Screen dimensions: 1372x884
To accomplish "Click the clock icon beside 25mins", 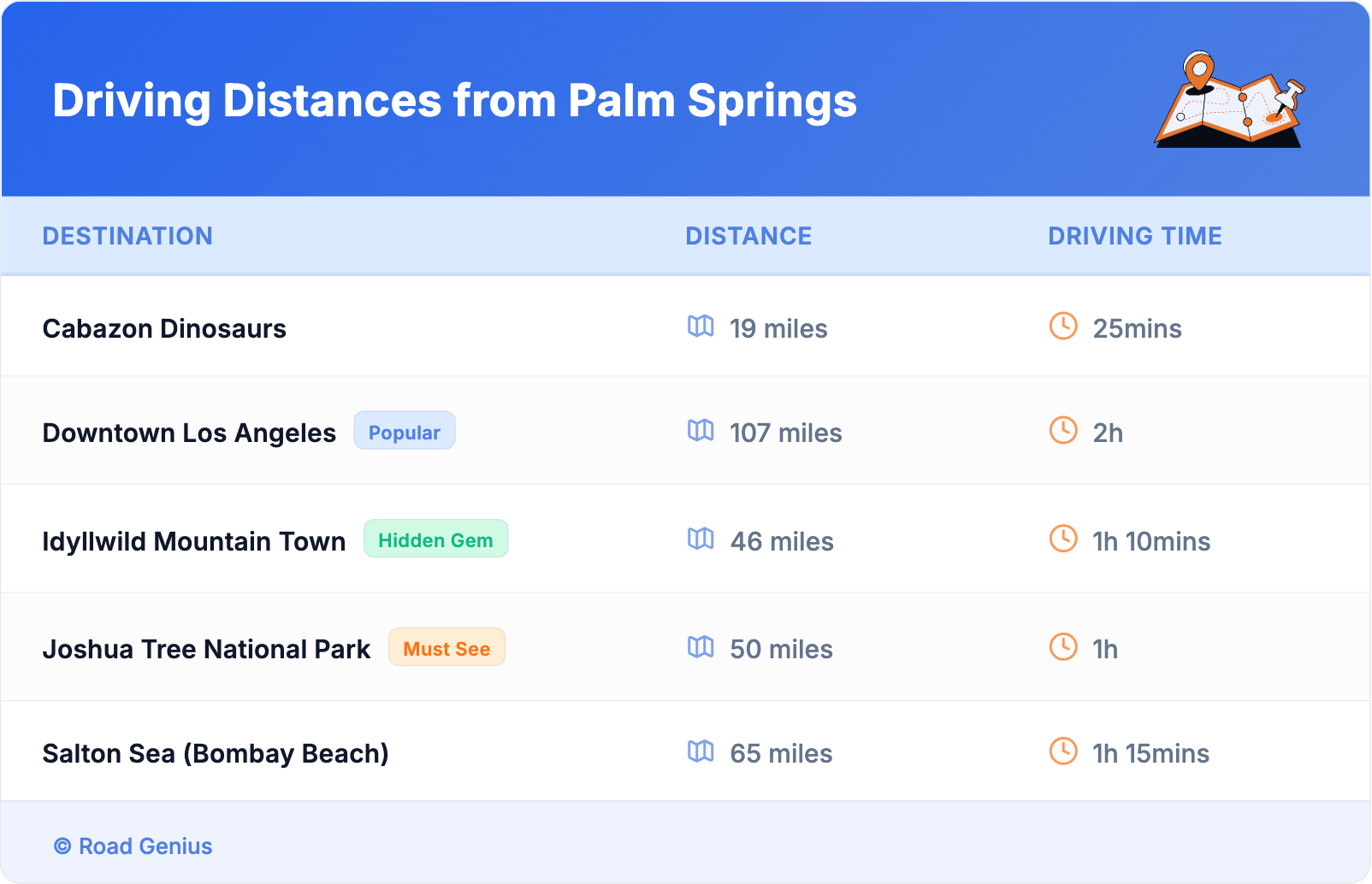I will coord(1063,326).
